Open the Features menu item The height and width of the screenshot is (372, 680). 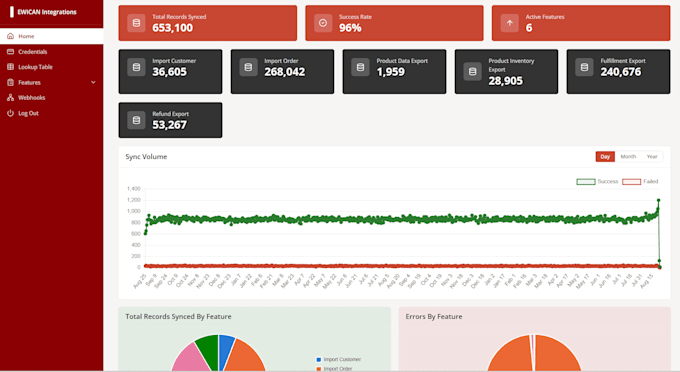pos(52,82)
